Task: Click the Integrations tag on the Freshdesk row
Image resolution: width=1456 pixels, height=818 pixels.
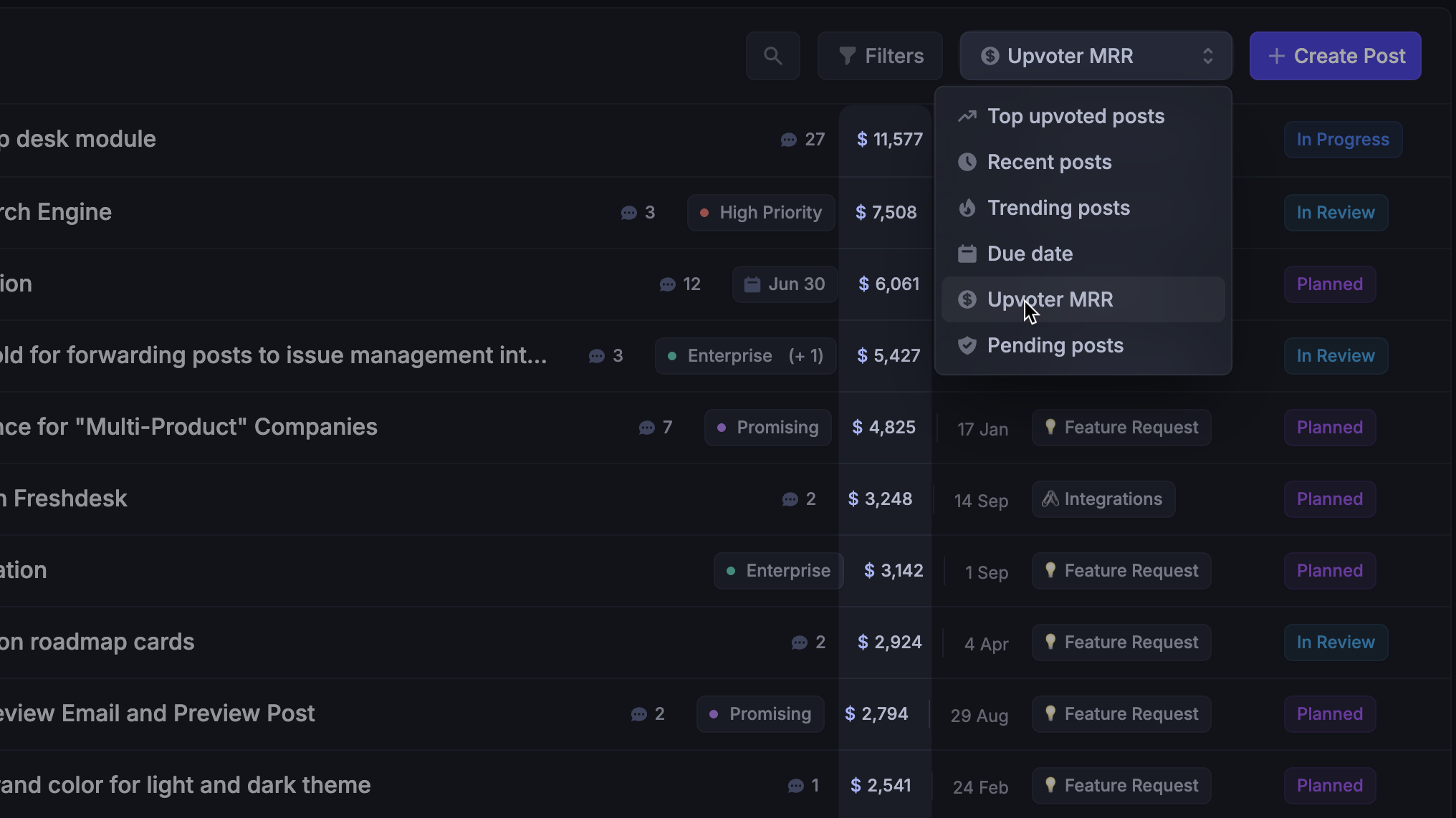Action: [x=1103, y=499]
